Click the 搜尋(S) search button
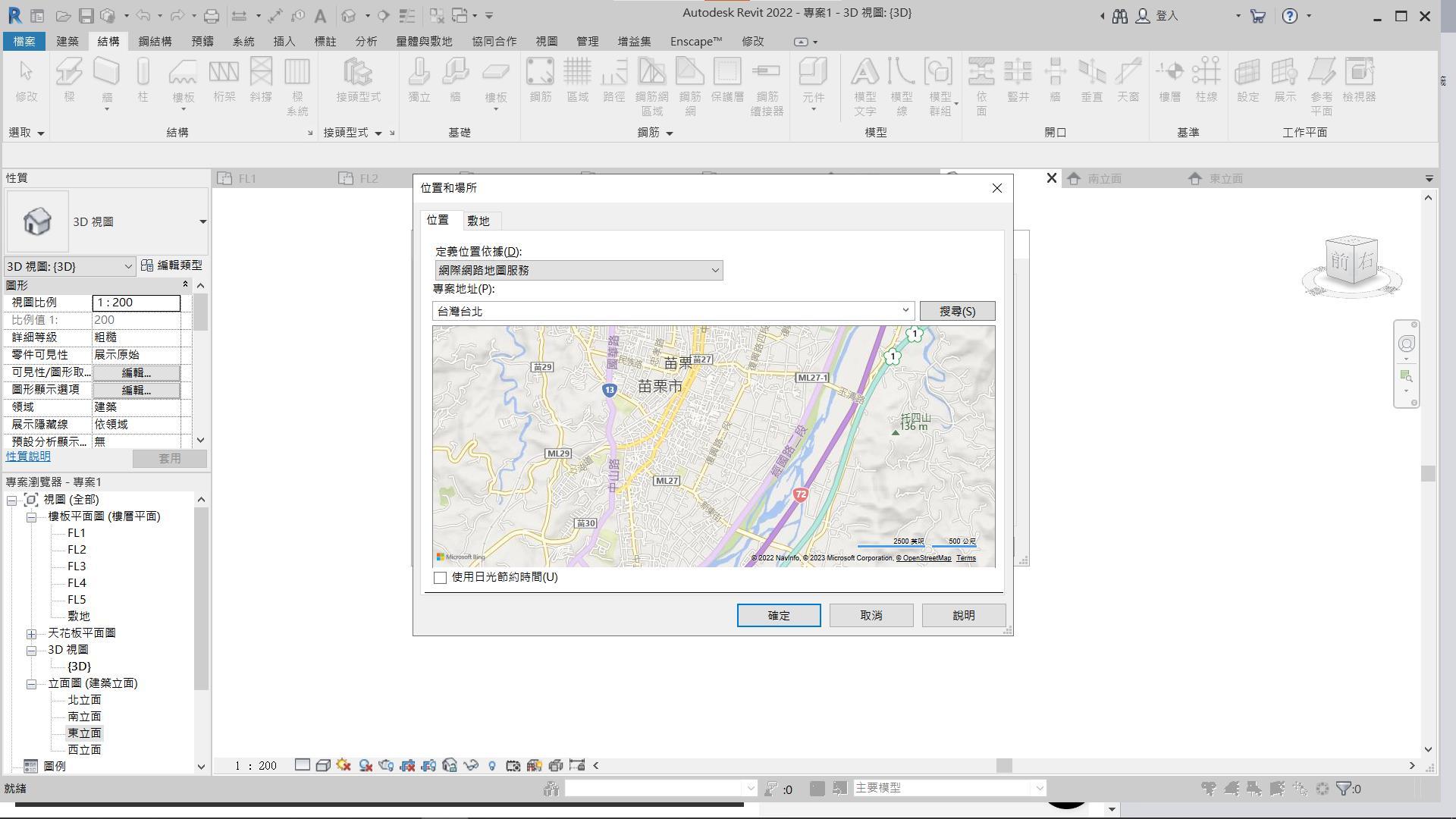 click(x=957, y=311)
